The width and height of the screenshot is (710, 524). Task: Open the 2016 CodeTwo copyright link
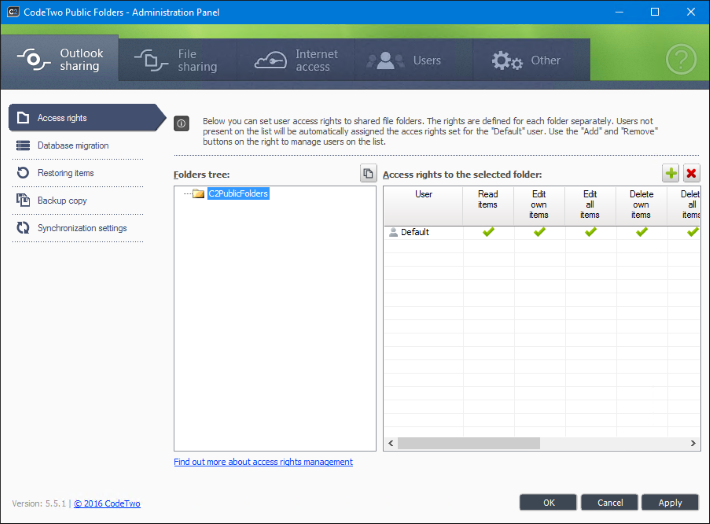(x=107, y=504)
